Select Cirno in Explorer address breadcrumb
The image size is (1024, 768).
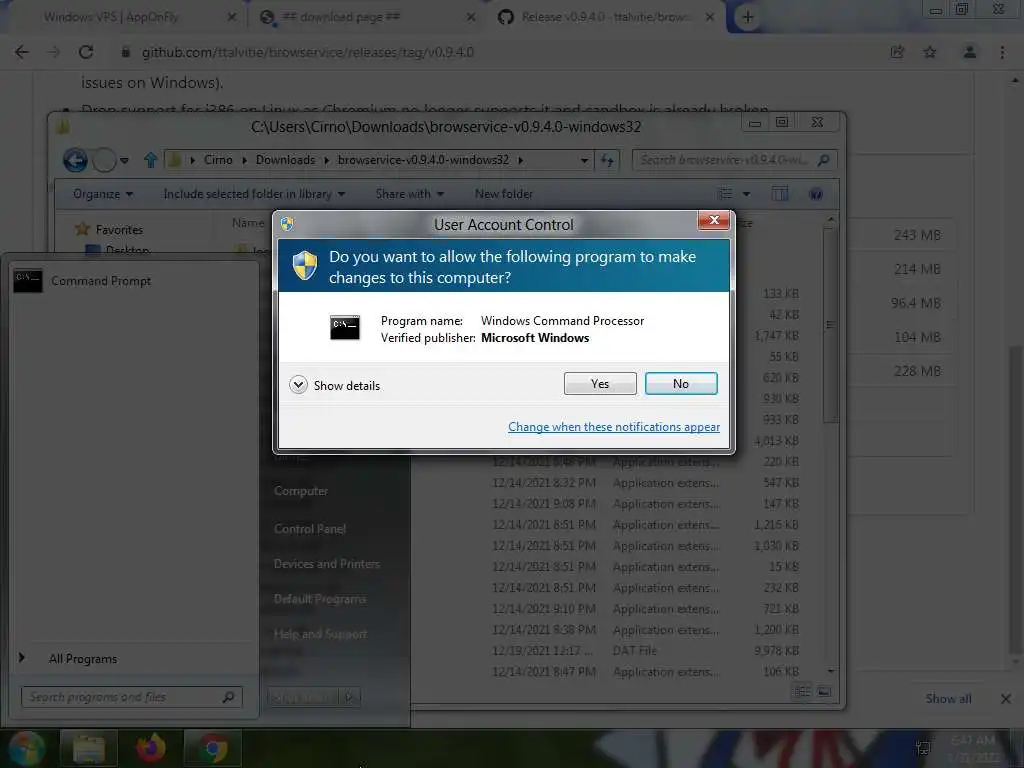pos(218,160)
